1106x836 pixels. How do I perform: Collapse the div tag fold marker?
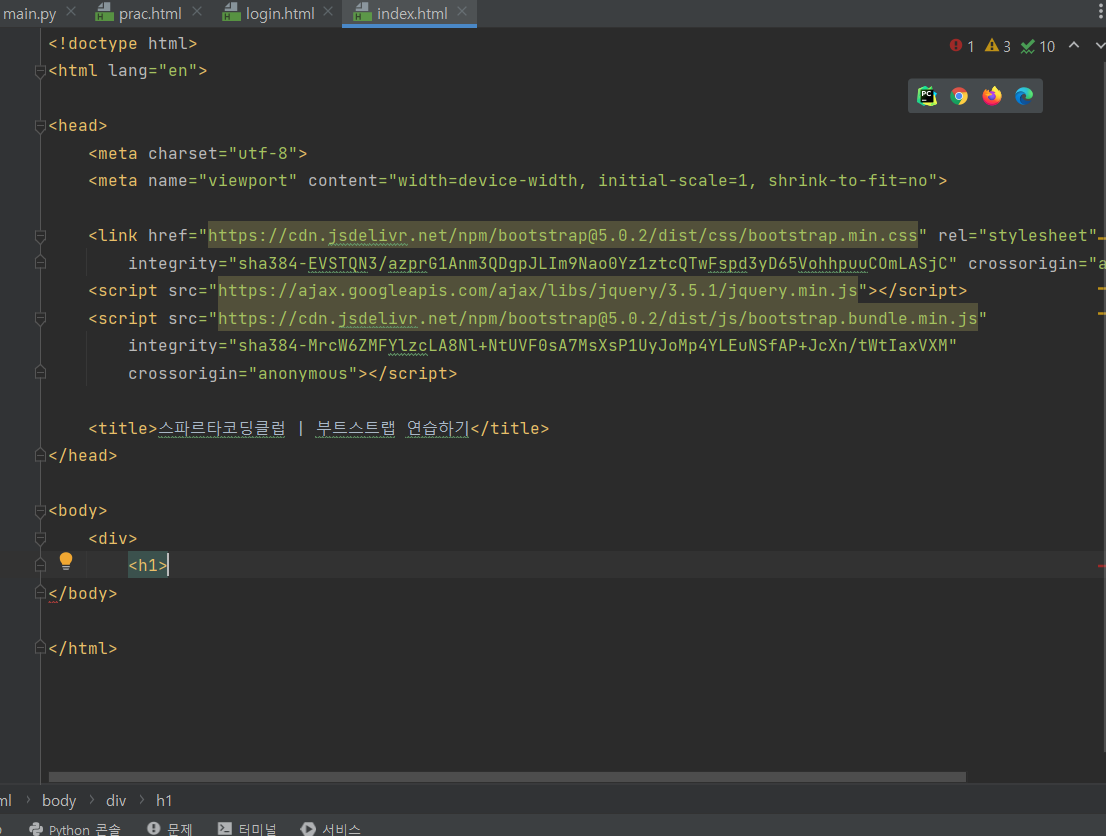40,539
